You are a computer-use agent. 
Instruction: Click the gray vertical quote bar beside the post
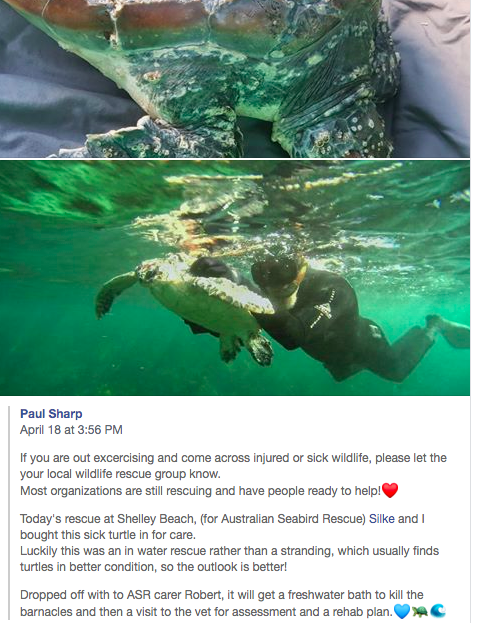pos(9,513)
